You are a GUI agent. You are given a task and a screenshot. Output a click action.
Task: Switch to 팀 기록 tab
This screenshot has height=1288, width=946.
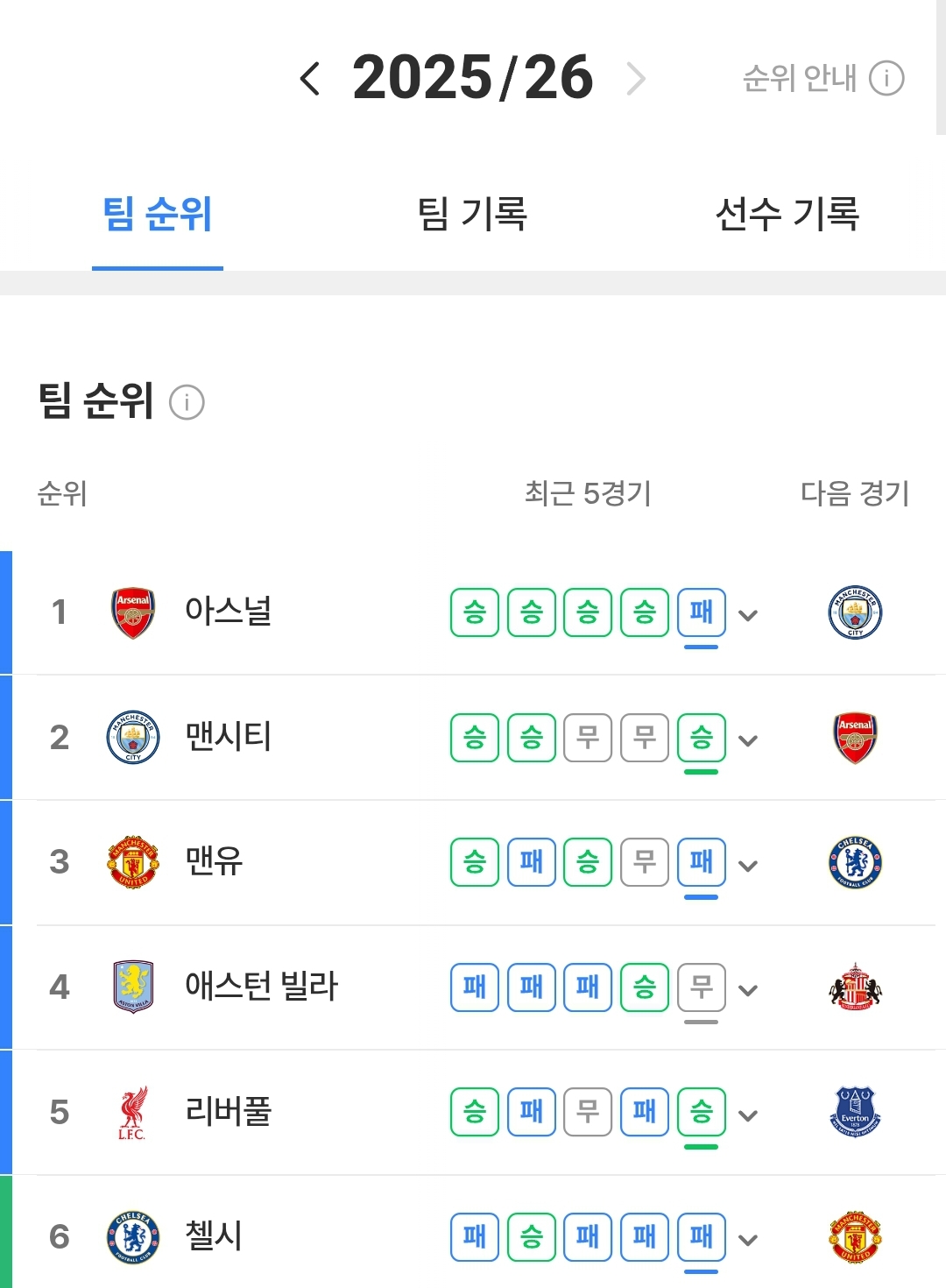[x=472, y=214]
